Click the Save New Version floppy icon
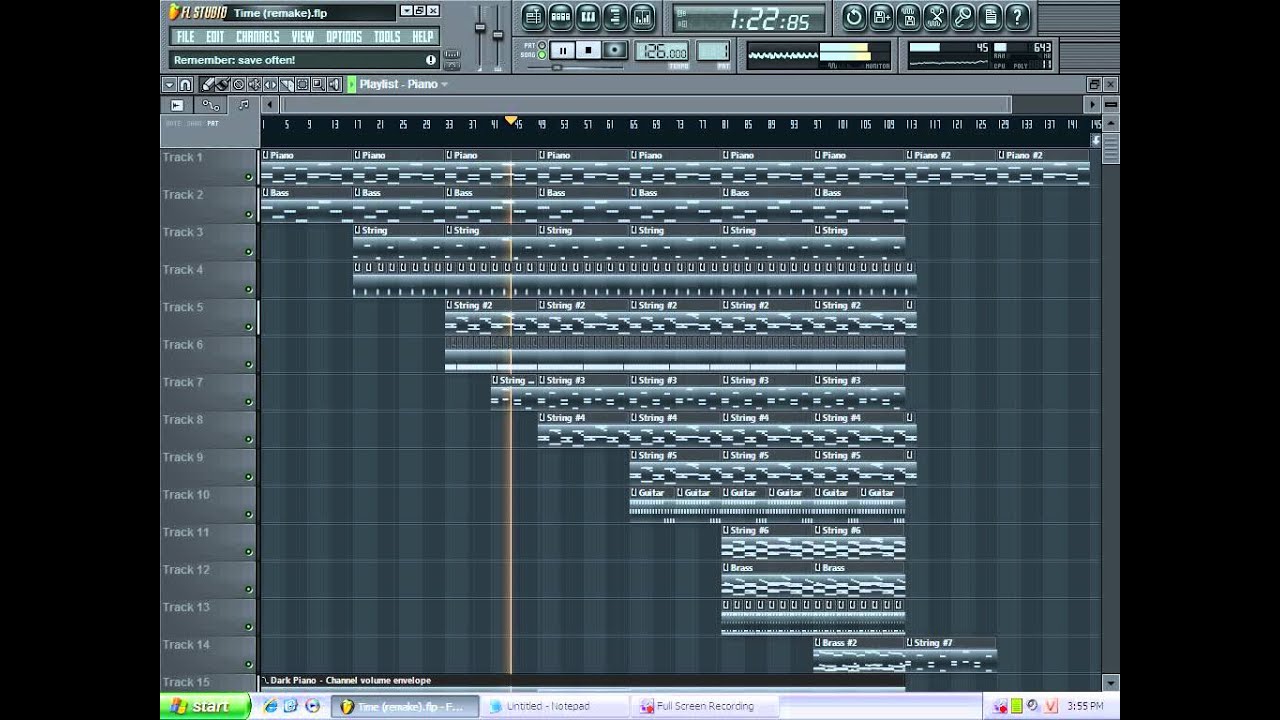This screenshot has height=720, width=1280. [x=881, y=16]
